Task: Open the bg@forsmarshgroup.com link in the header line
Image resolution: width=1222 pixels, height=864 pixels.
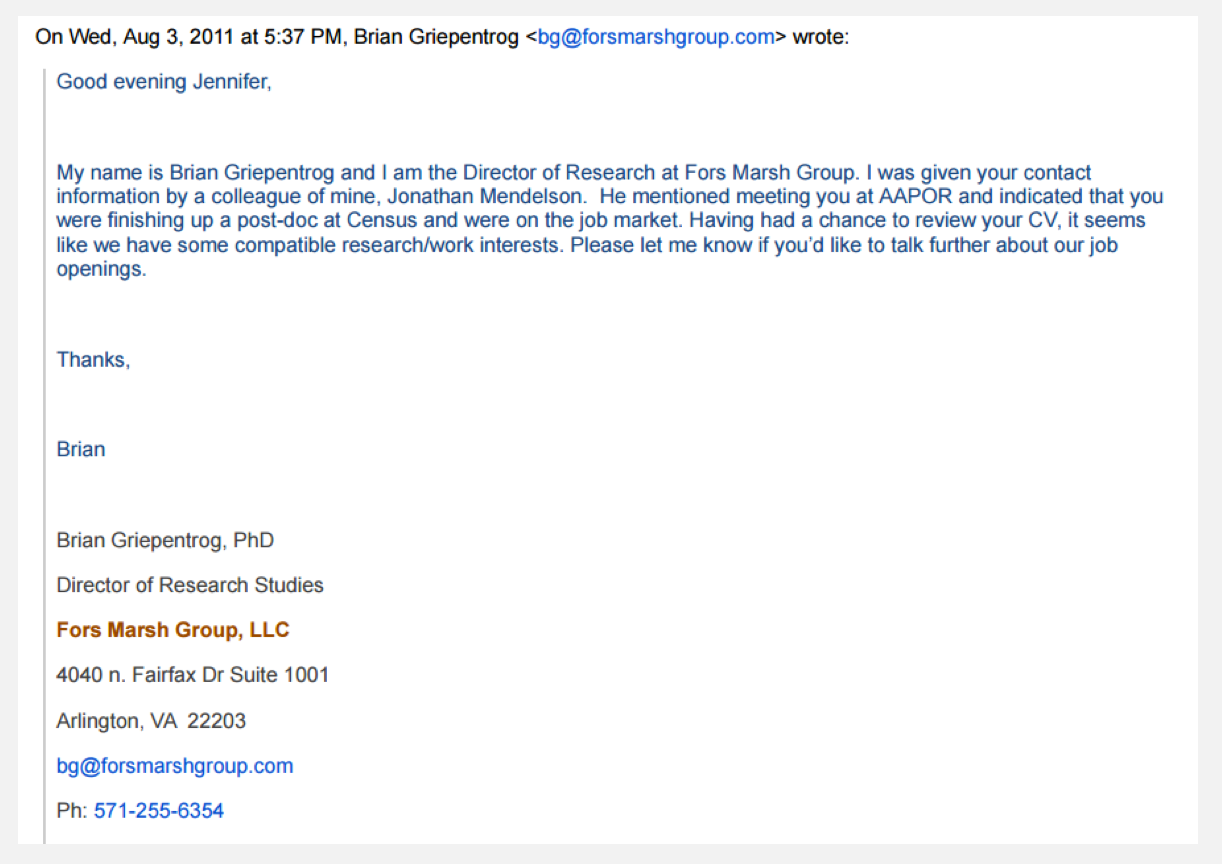Action: coord(656,38)
